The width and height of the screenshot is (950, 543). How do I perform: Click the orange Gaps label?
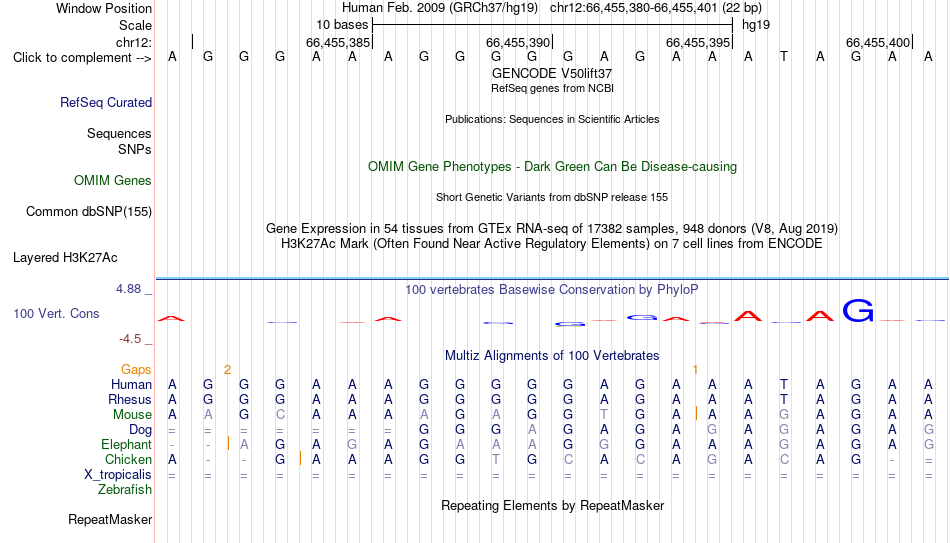(x=136, y=369)
